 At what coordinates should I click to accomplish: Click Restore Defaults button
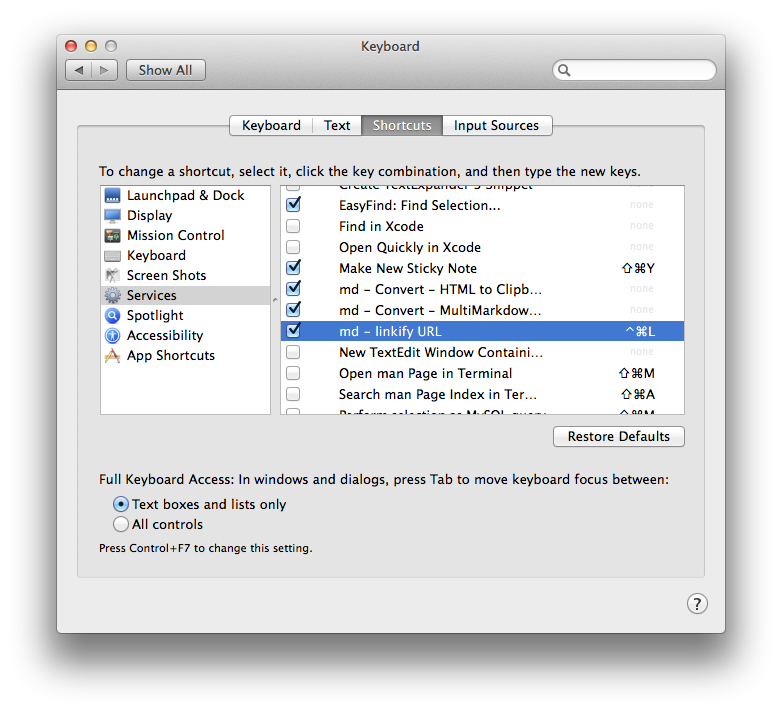[619, 436]
